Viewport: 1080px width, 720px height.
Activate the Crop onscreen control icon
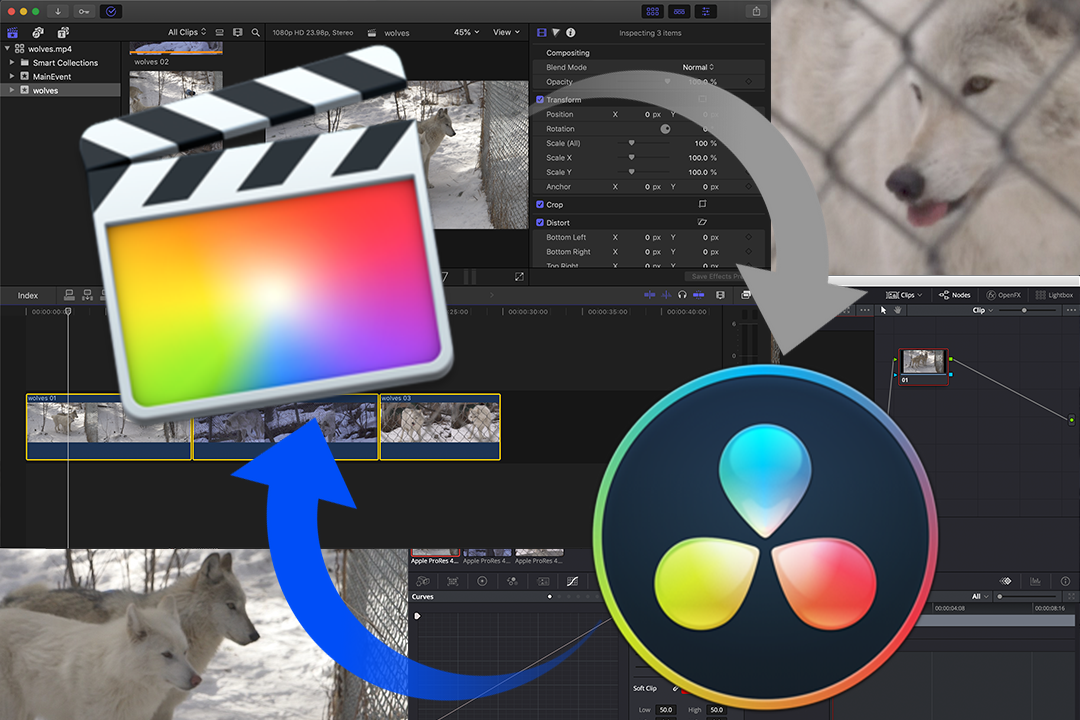703,204
